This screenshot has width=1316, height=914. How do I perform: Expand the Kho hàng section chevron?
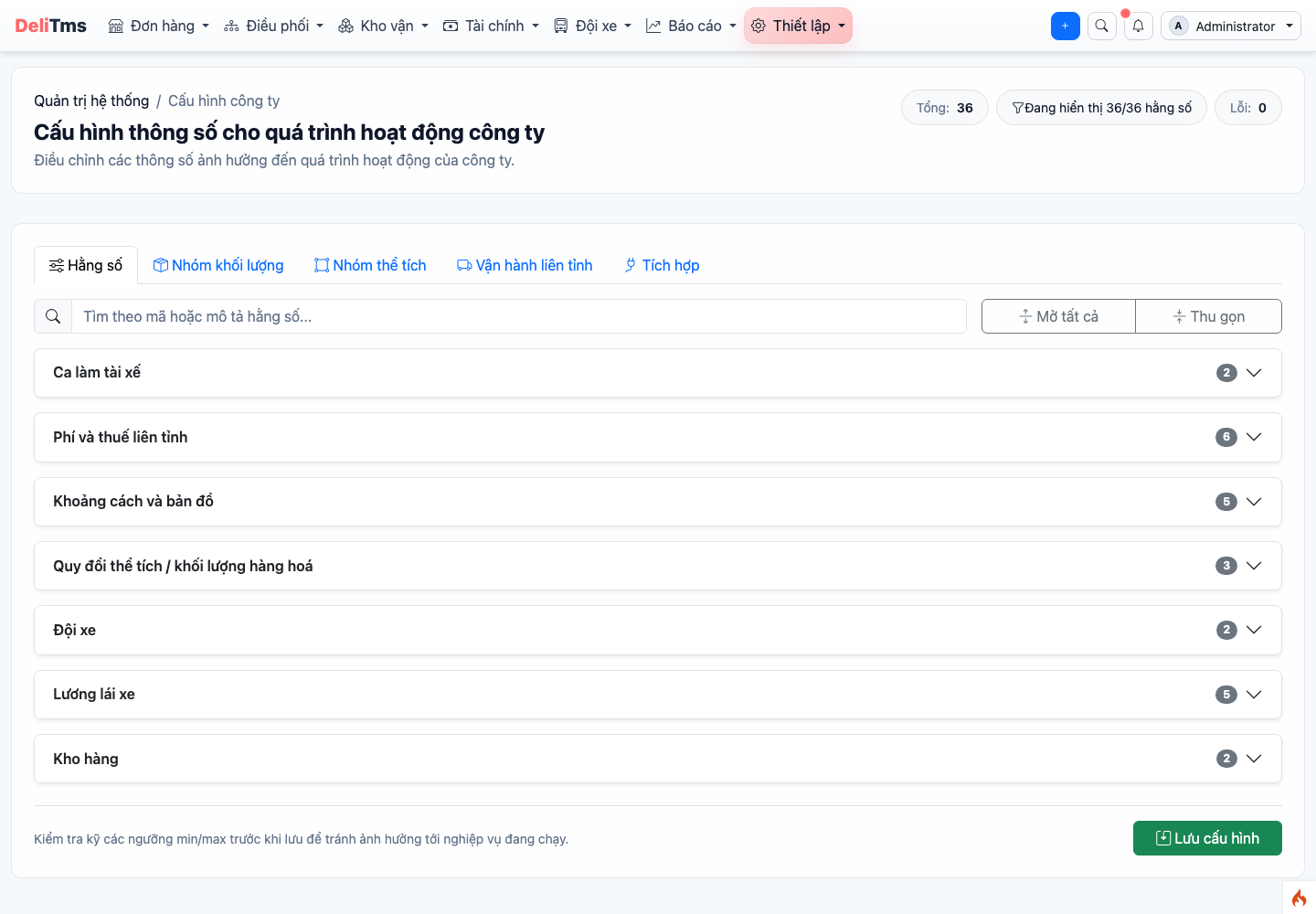[x=1254, y=759]
